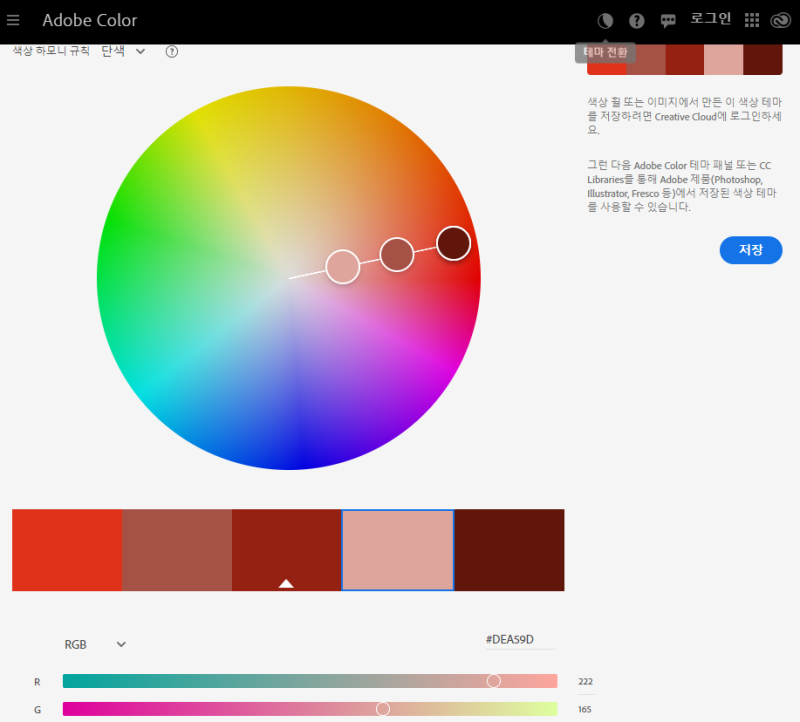Toggle the theme switch icon
The width and height of the screenshot is (800, 722).
point(605,21)
